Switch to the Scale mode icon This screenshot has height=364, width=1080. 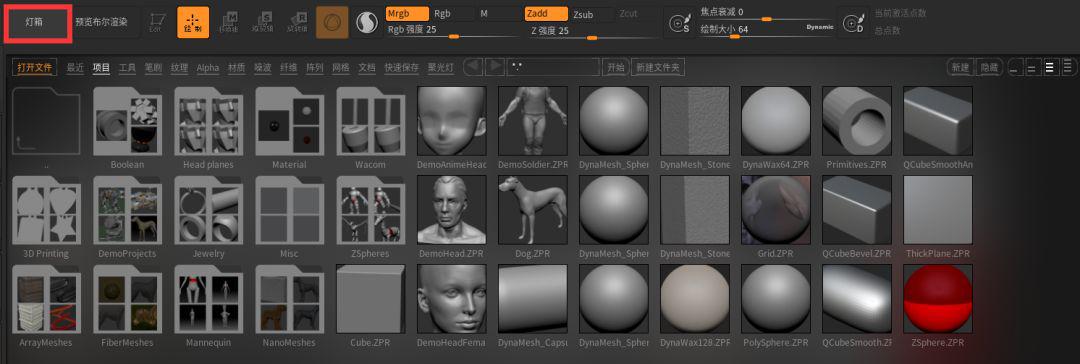262,22
